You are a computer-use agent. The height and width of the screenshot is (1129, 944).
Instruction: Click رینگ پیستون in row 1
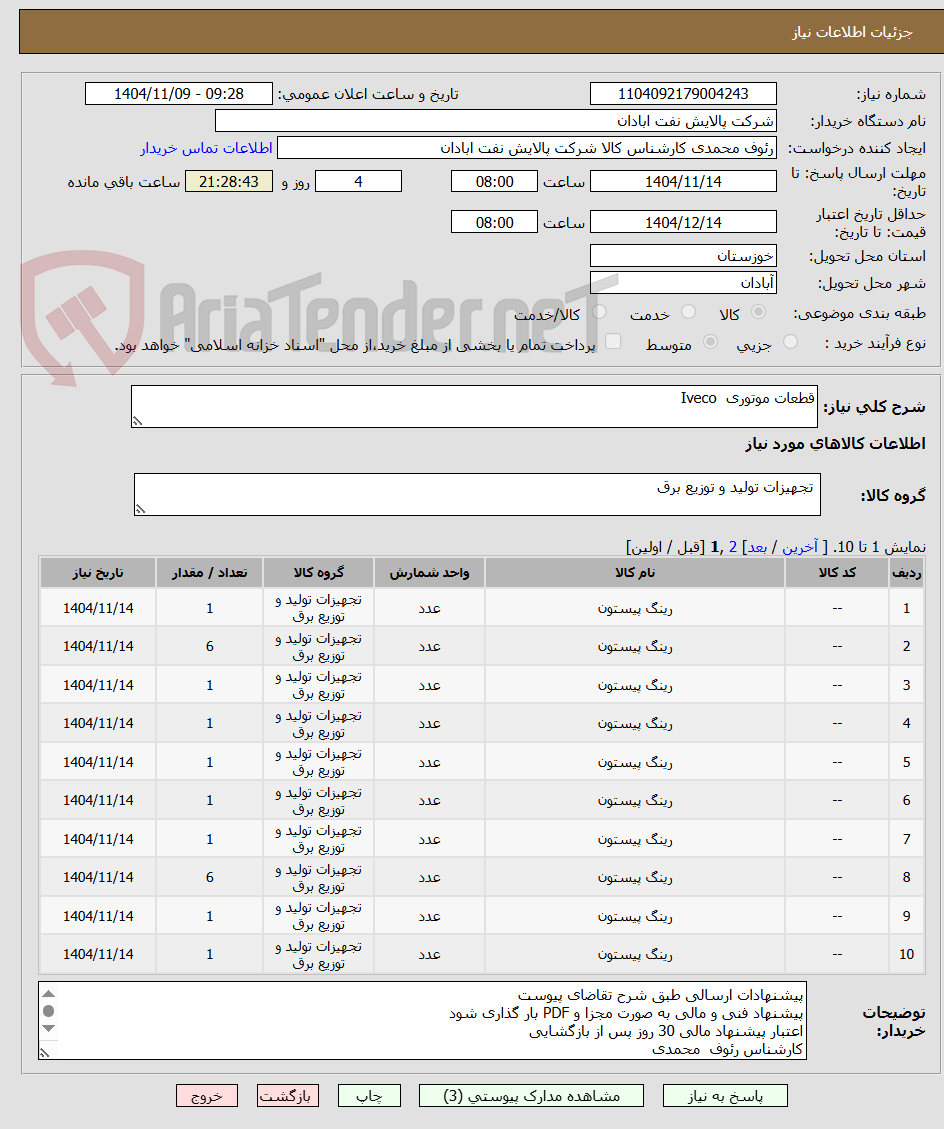[x=635, y=608]
